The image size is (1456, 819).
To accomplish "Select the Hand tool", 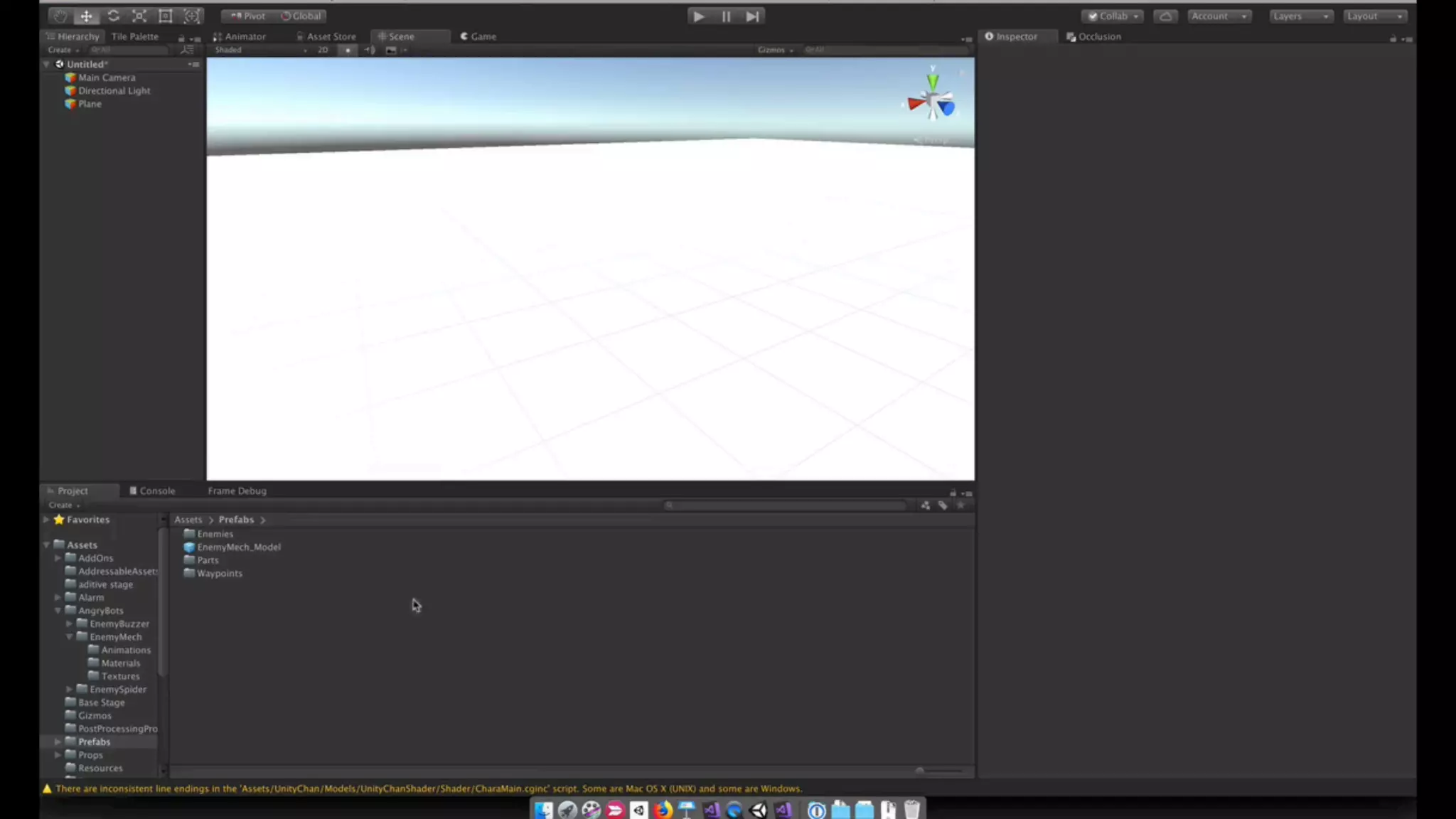I will click(60, 16).
